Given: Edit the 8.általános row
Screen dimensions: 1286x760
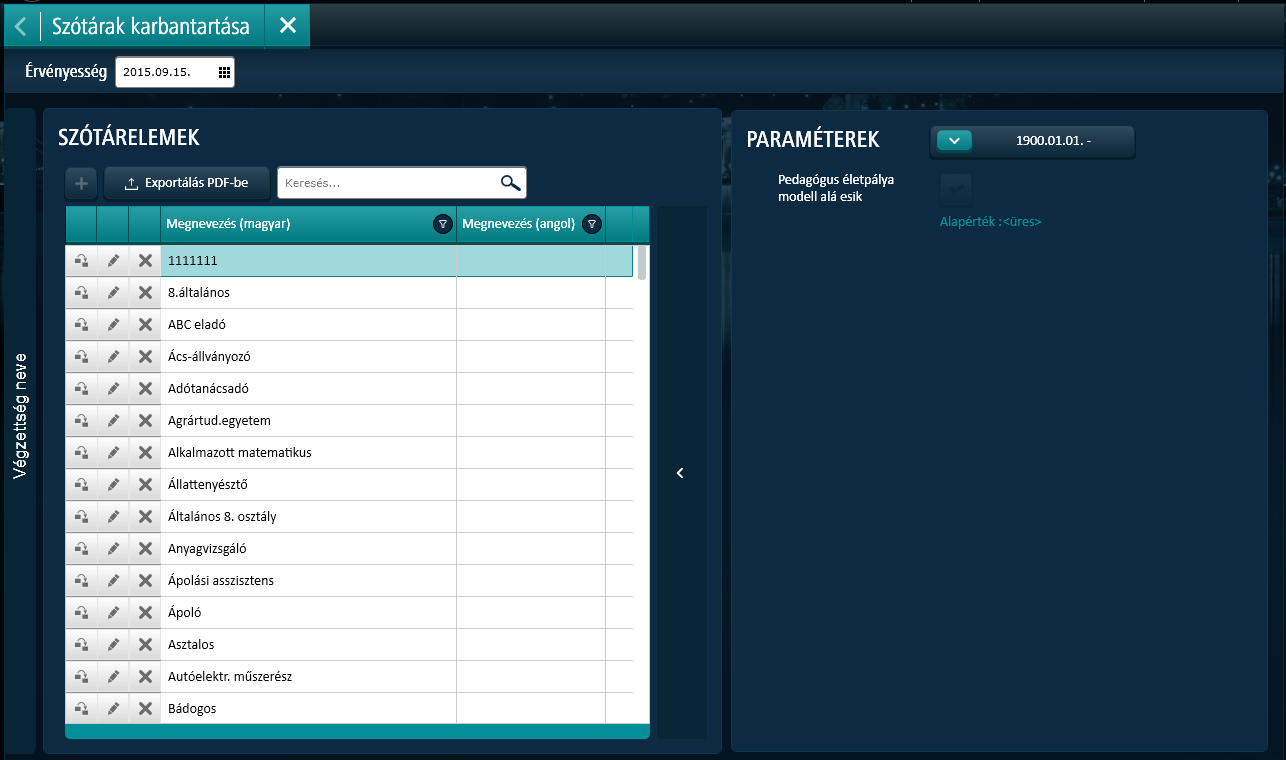Looking at the screenshot, I should [x=113, y=293].
